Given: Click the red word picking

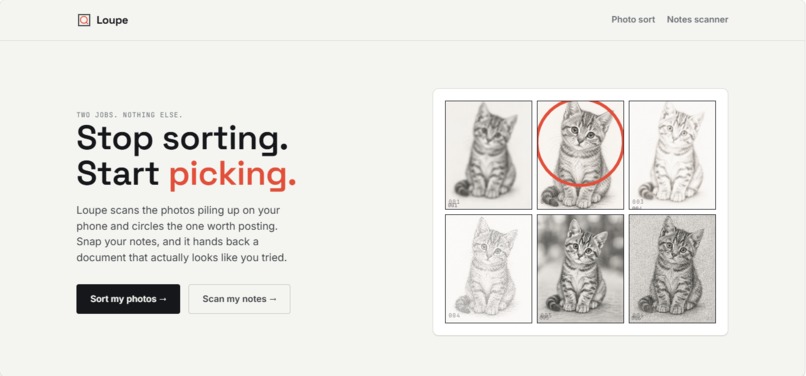Looking at the screenshot, I should pos(232,175).
